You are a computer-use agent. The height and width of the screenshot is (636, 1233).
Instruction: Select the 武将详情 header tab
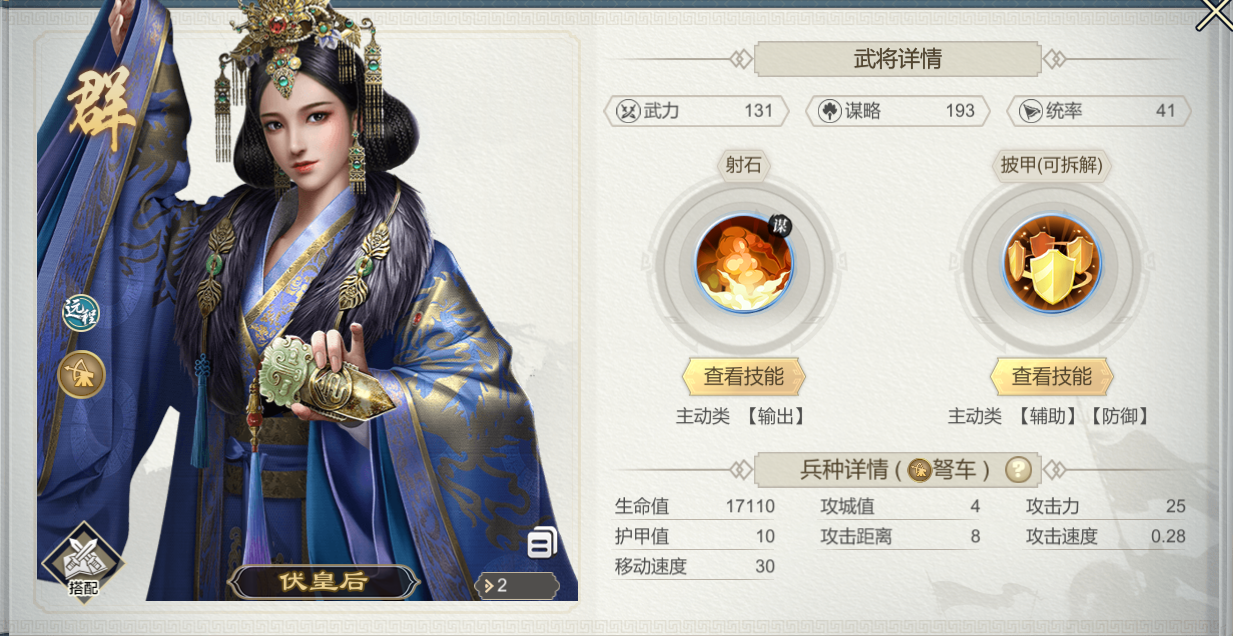click(x=898, y=59)
